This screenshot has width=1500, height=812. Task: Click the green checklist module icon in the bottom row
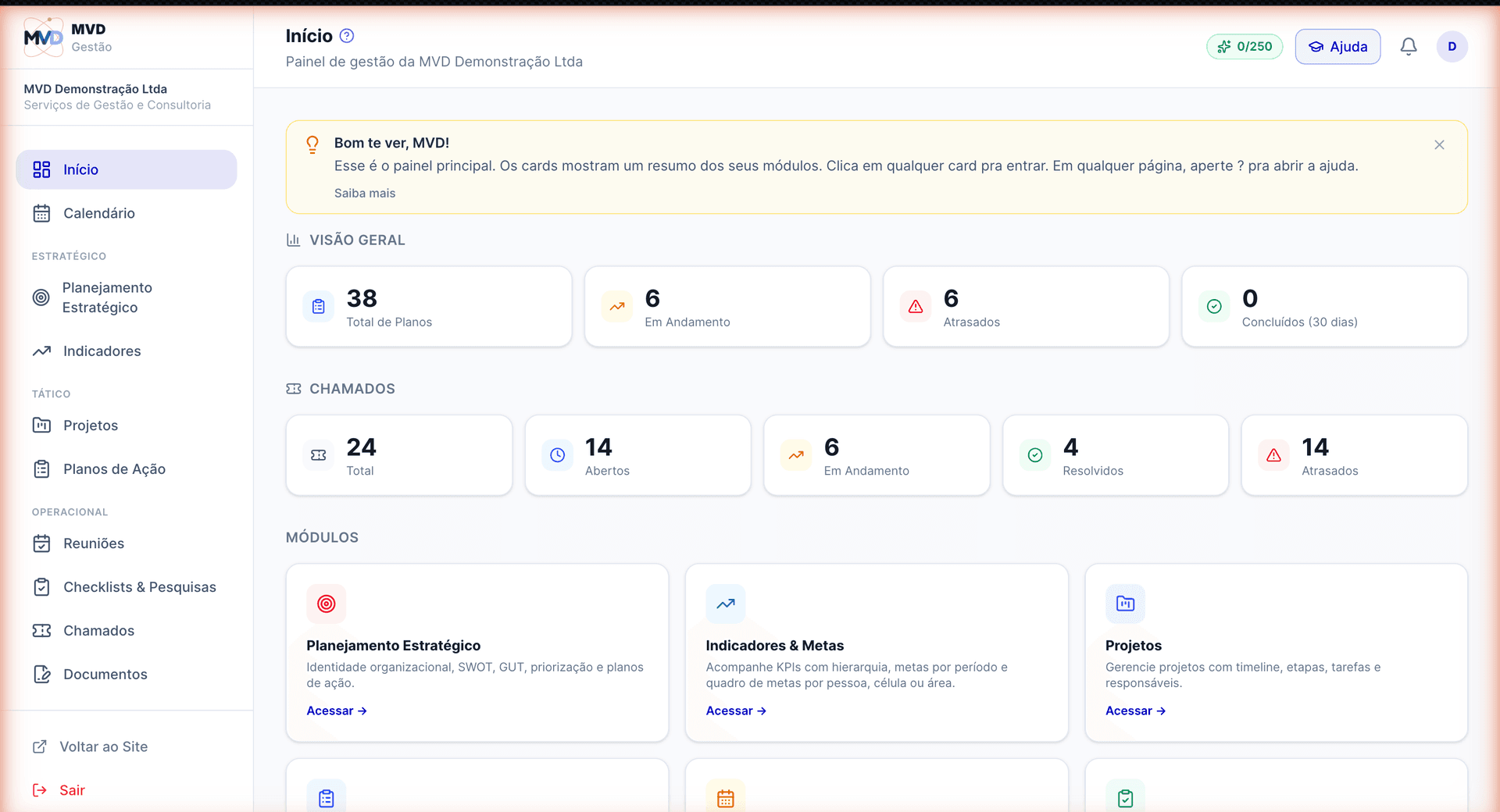(1125, 797)
